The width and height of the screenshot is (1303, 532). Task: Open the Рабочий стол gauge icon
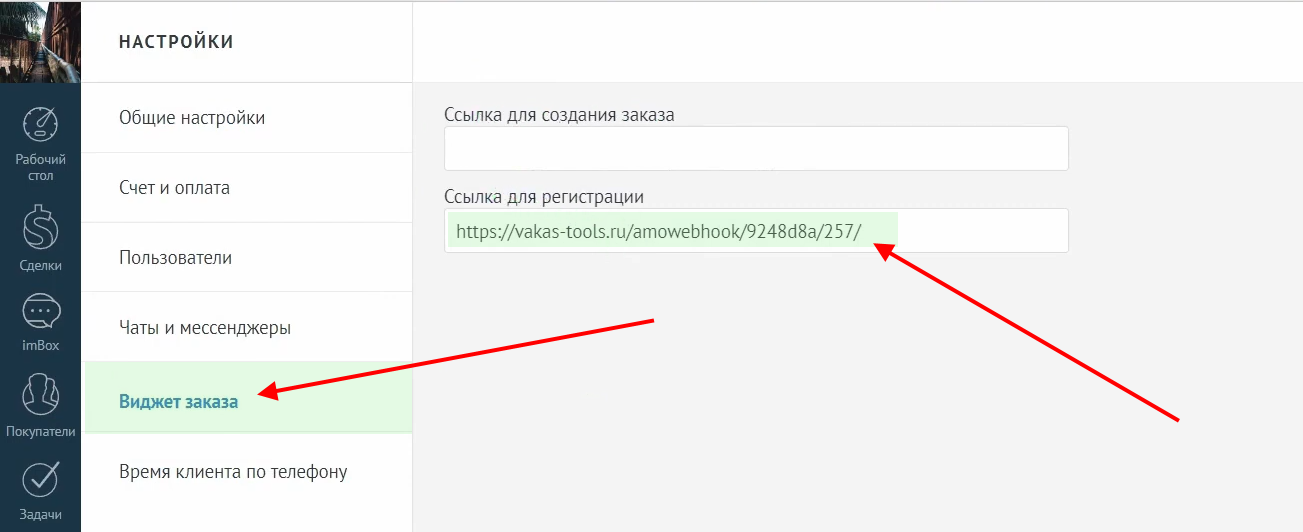pos(40,124)
